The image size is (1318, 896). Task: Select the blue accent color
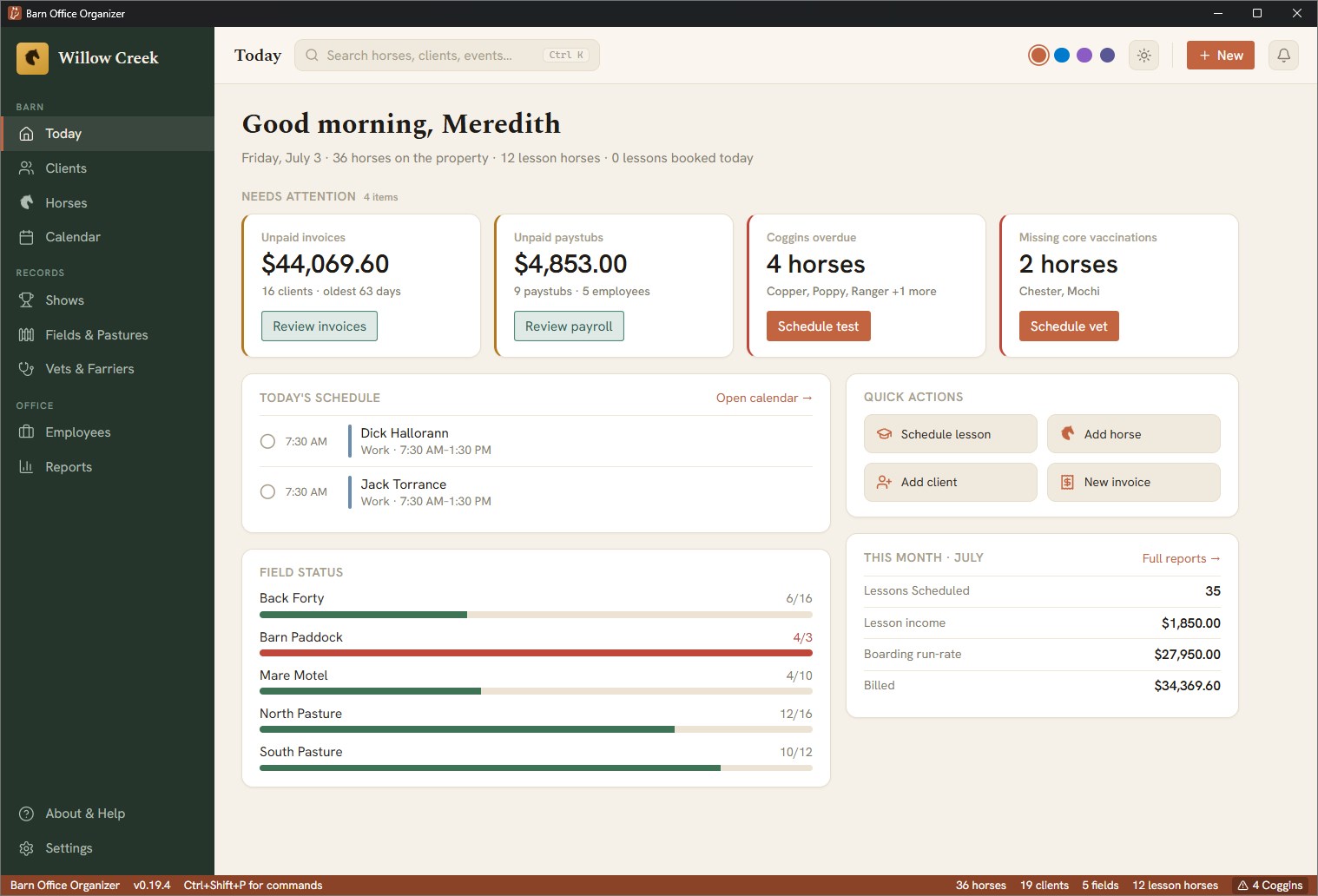1062,56
